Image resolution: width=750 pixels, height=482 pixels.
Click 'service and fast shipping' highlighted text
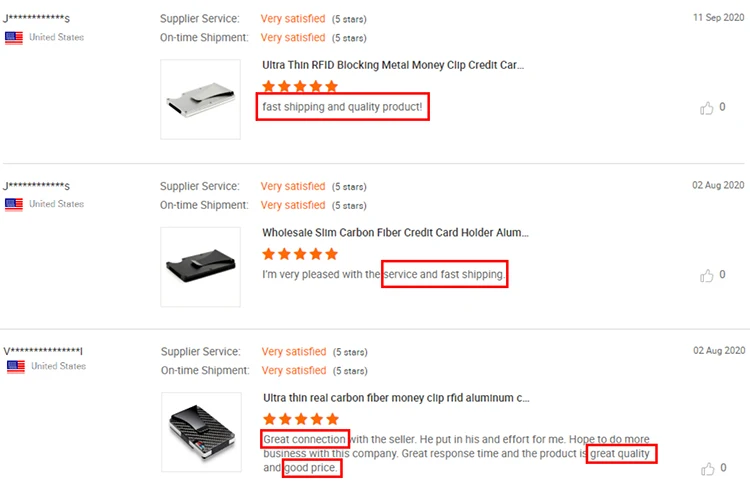[445, 274]
